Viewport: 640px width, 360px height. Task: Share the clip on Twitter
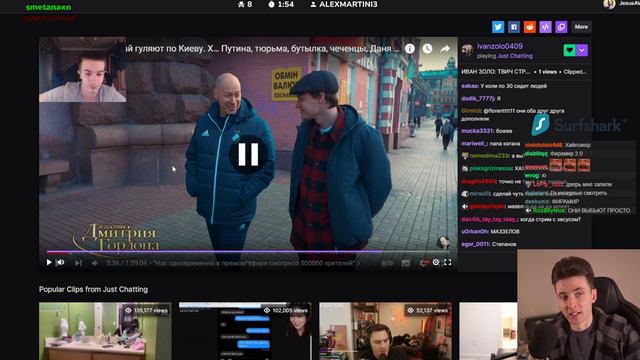click(498, 27)
